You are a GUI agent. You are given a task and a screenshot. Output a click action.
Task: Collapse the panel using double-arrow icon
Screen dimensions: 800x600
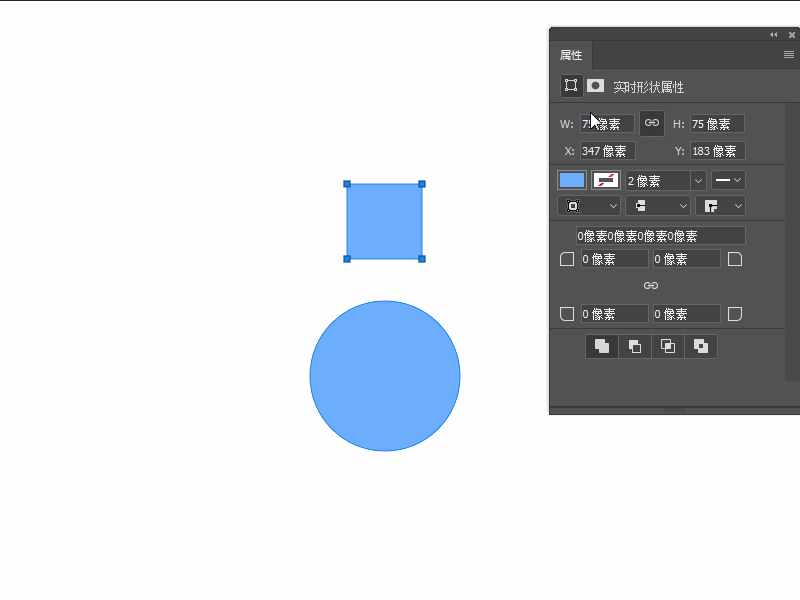(x=773, y=34)
